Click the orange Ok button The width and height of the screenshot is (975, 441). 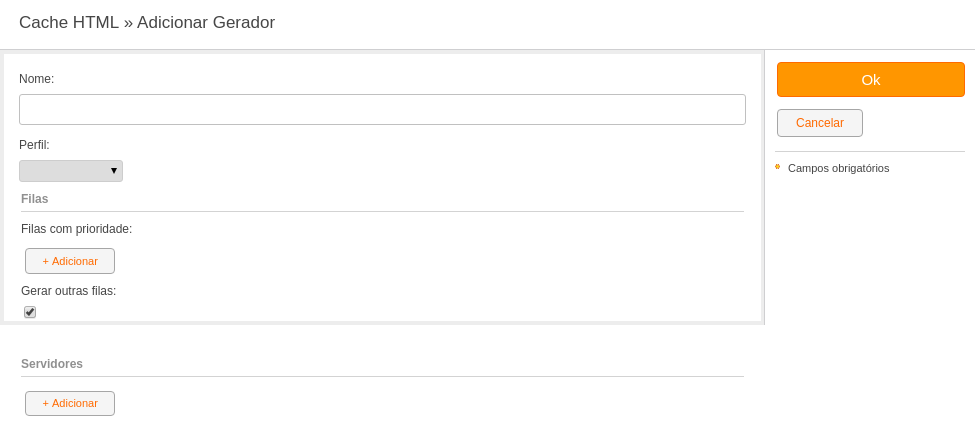point(871,80)
